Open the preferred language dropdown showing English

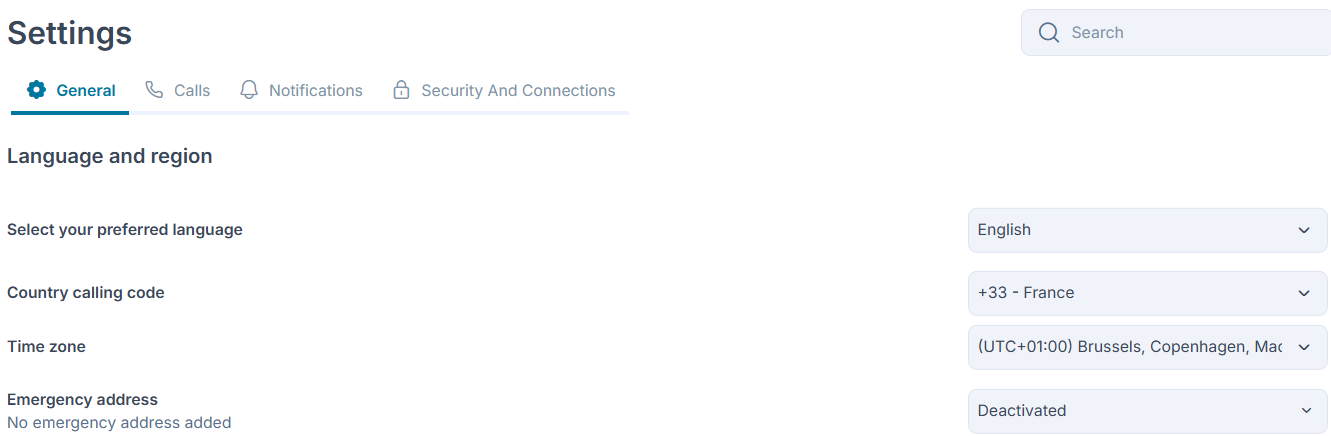click(x=1148, y=230)
